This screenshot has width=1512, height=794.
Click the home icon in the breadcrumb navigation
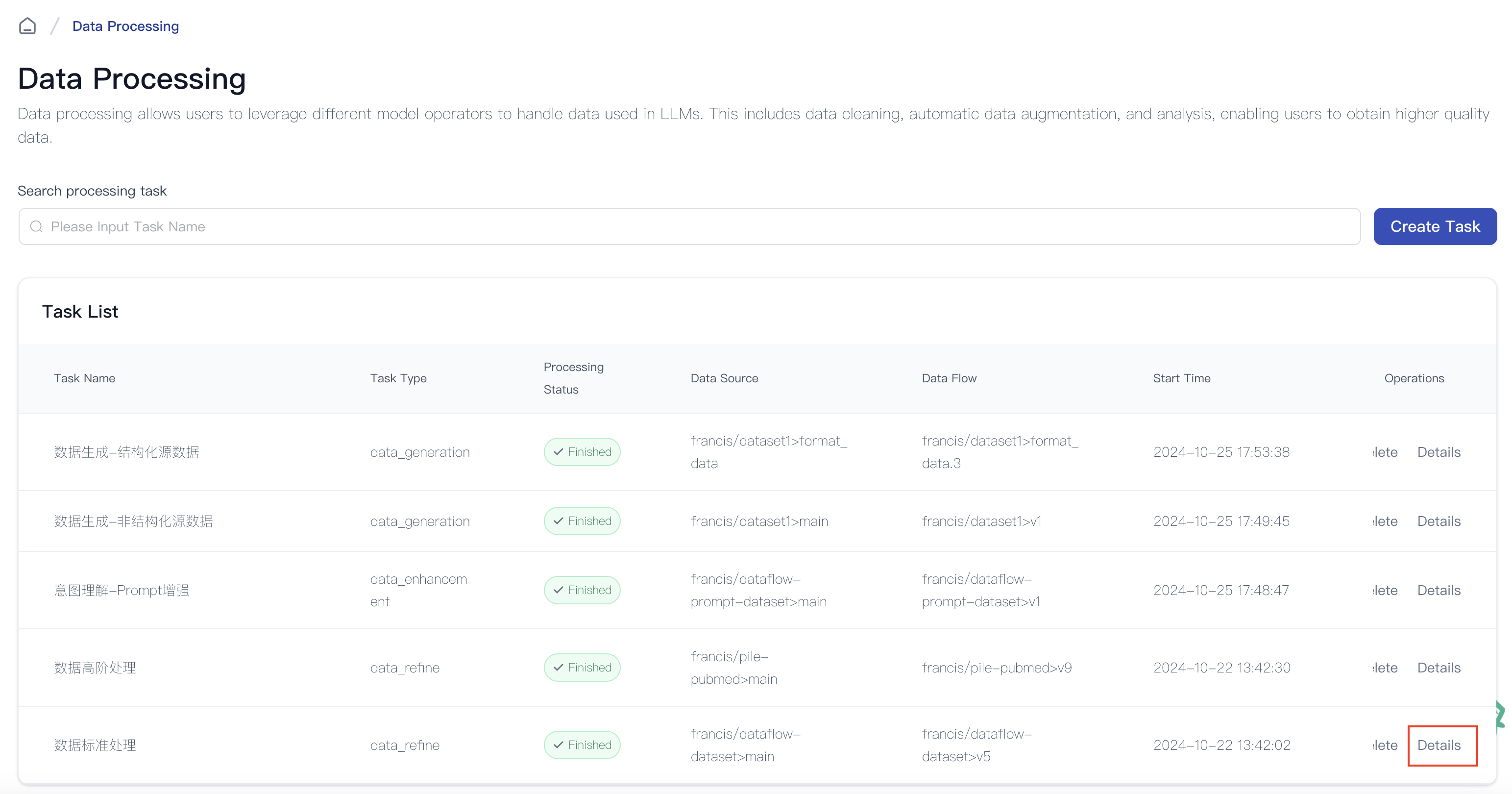[x=28, y=25]
